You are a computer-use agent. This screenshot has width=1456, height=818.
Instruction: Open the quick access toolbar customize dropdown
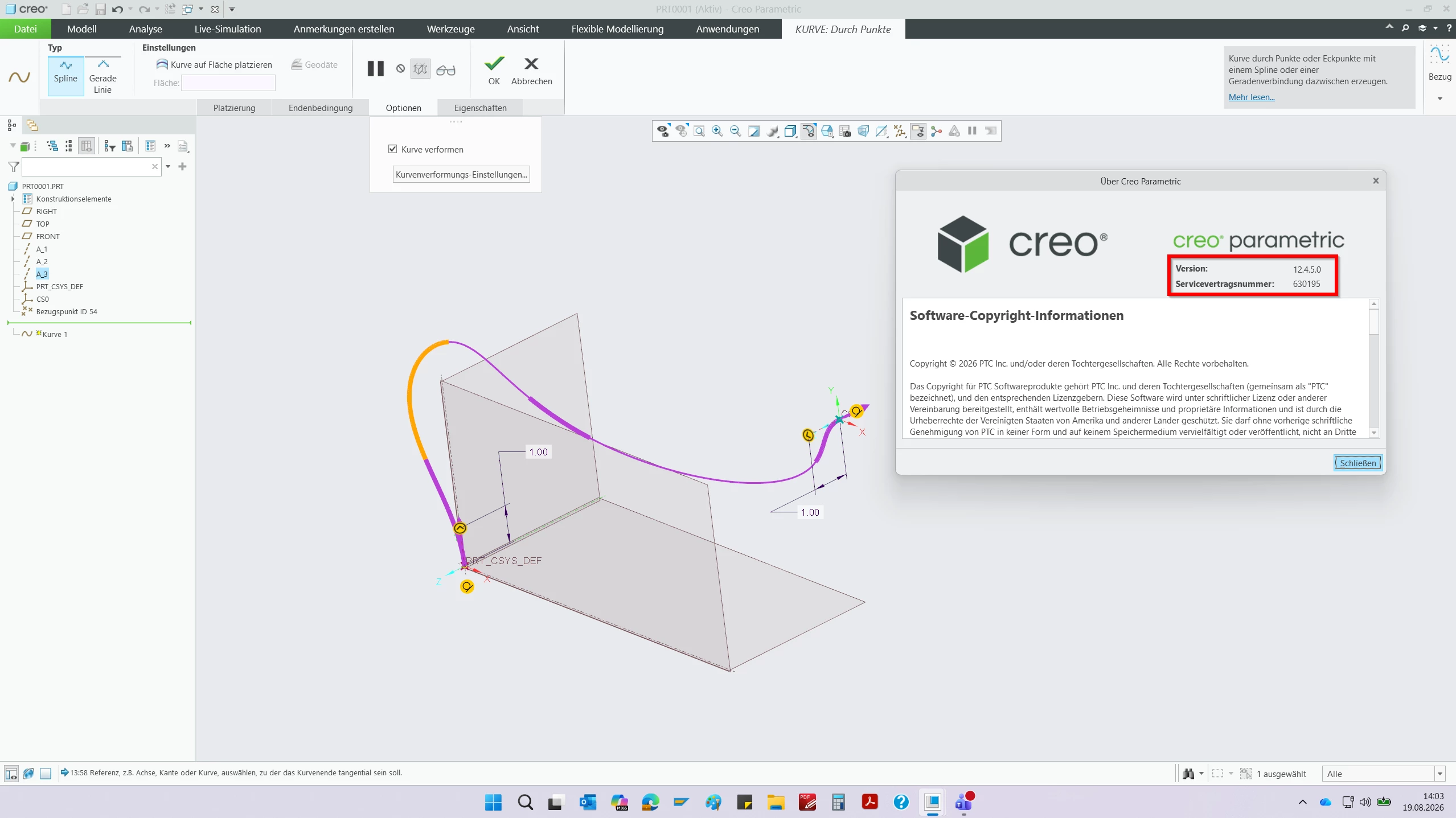pos(232,9)
